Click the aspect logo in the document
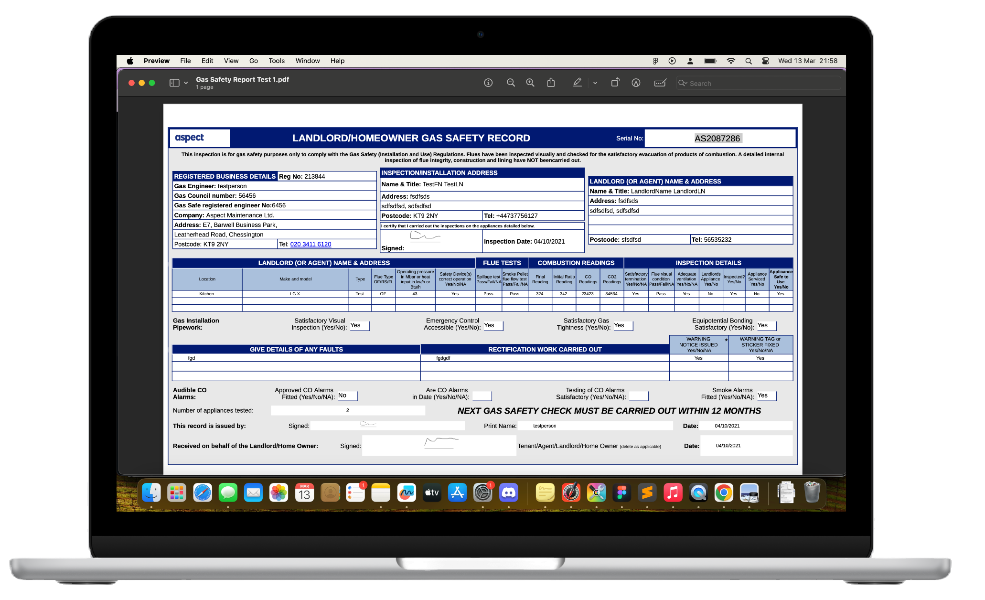 (190, 138)
